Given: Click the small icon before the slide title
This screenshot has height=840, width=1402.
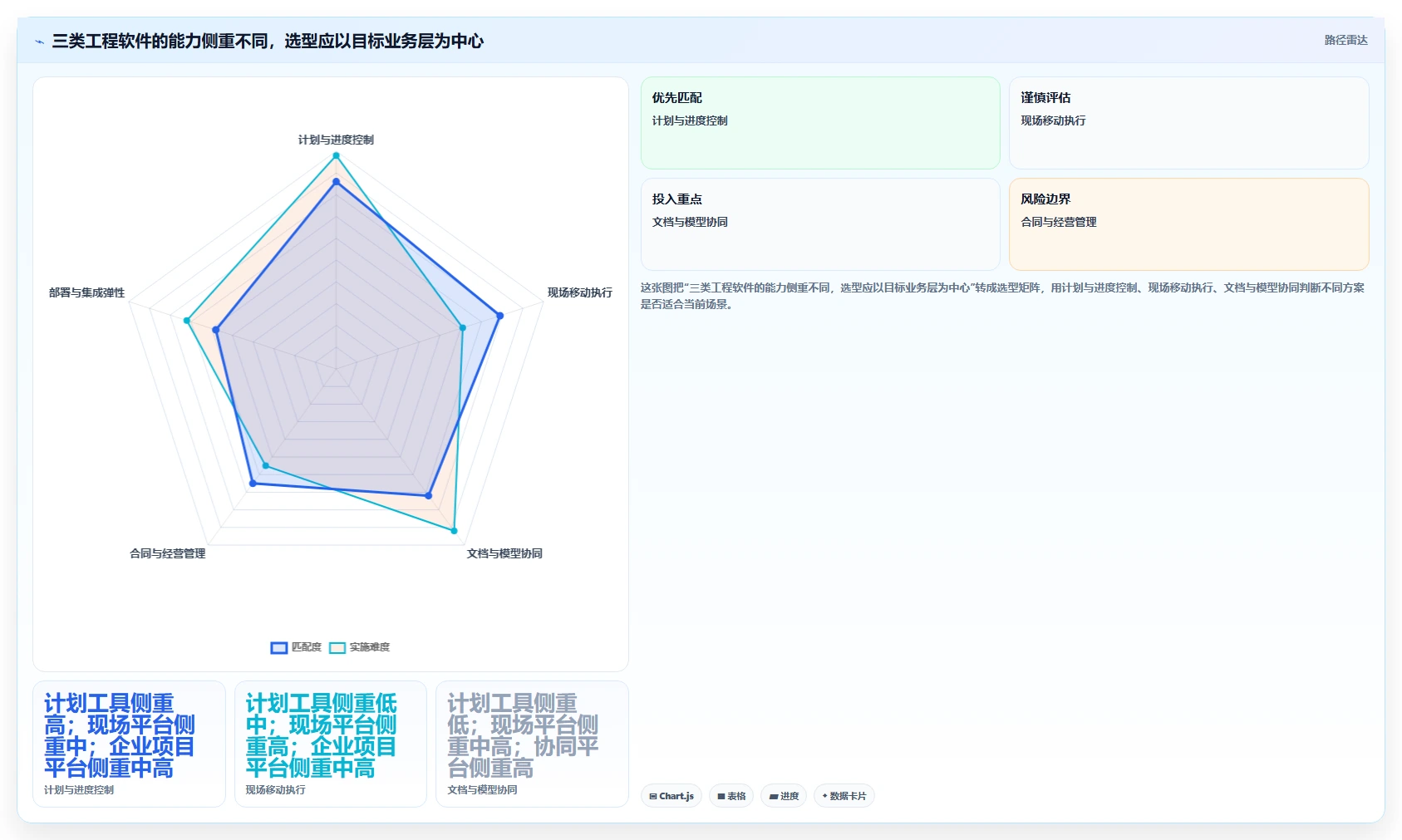Looking at the screenshot, I should click(39, 42).
